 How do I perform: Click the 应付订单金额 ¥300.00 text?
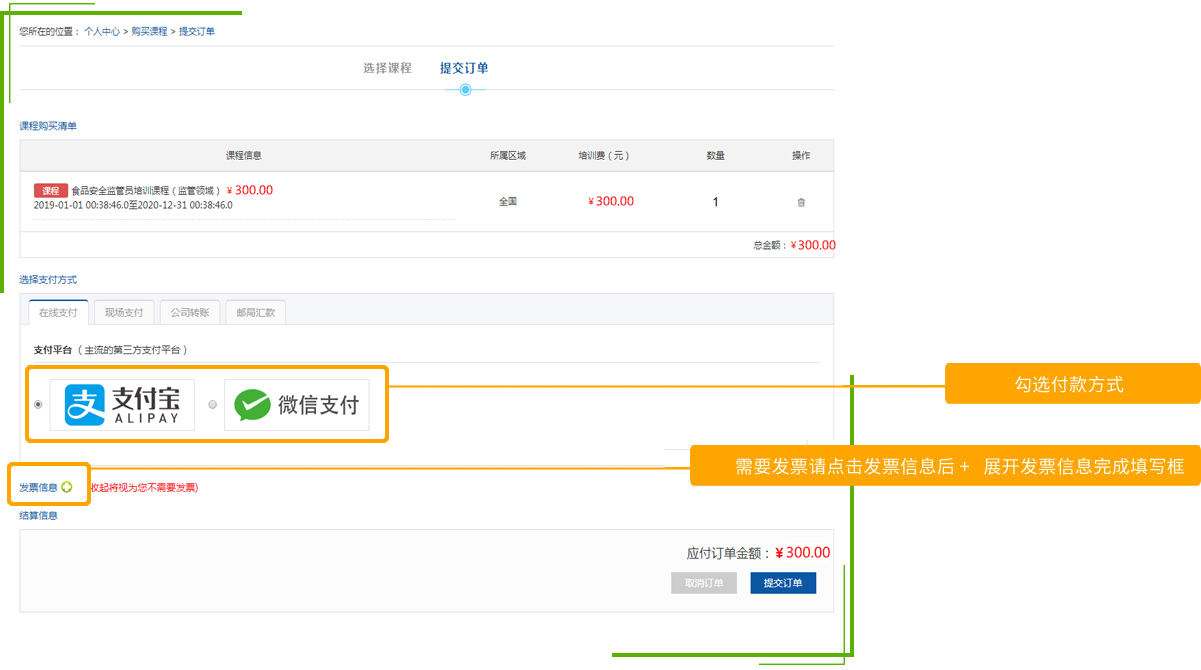[x=758, y=553]
